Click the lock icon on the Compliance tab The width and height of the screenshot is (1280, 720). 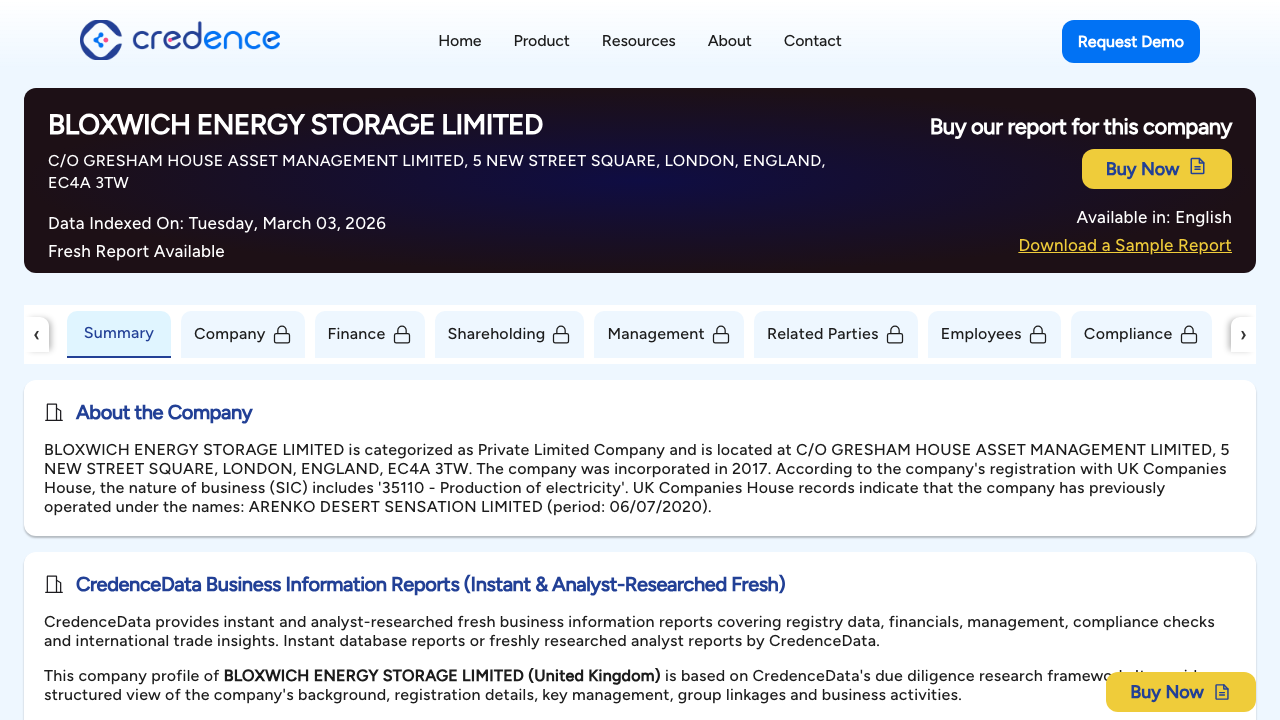point(1189,335)
